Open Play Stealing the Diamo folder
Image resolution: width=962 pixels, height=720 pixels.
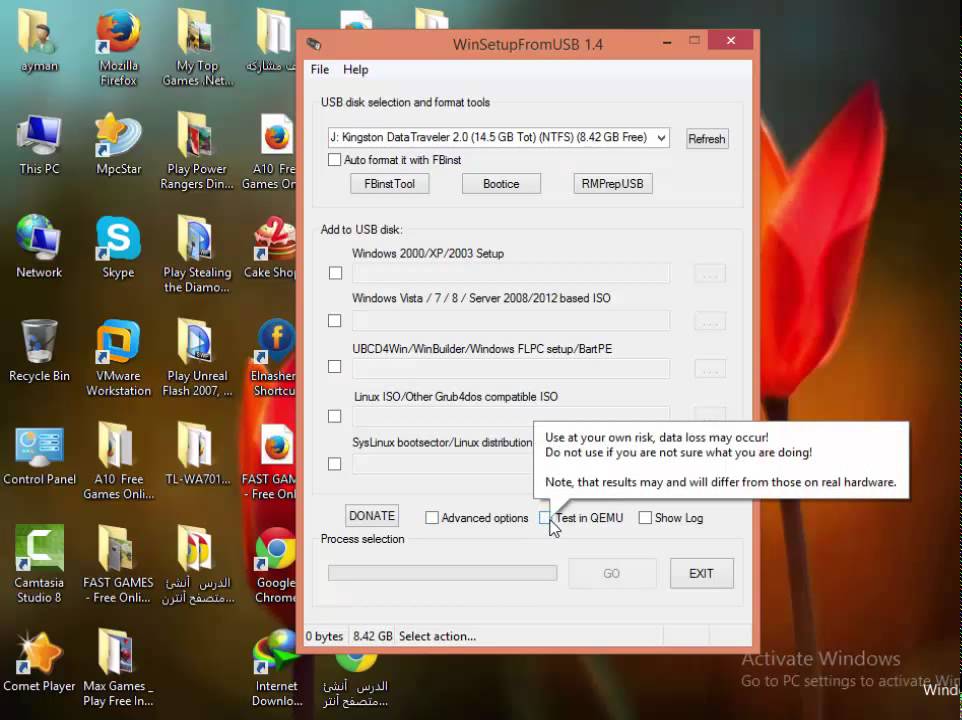click(x=197, y=251)
